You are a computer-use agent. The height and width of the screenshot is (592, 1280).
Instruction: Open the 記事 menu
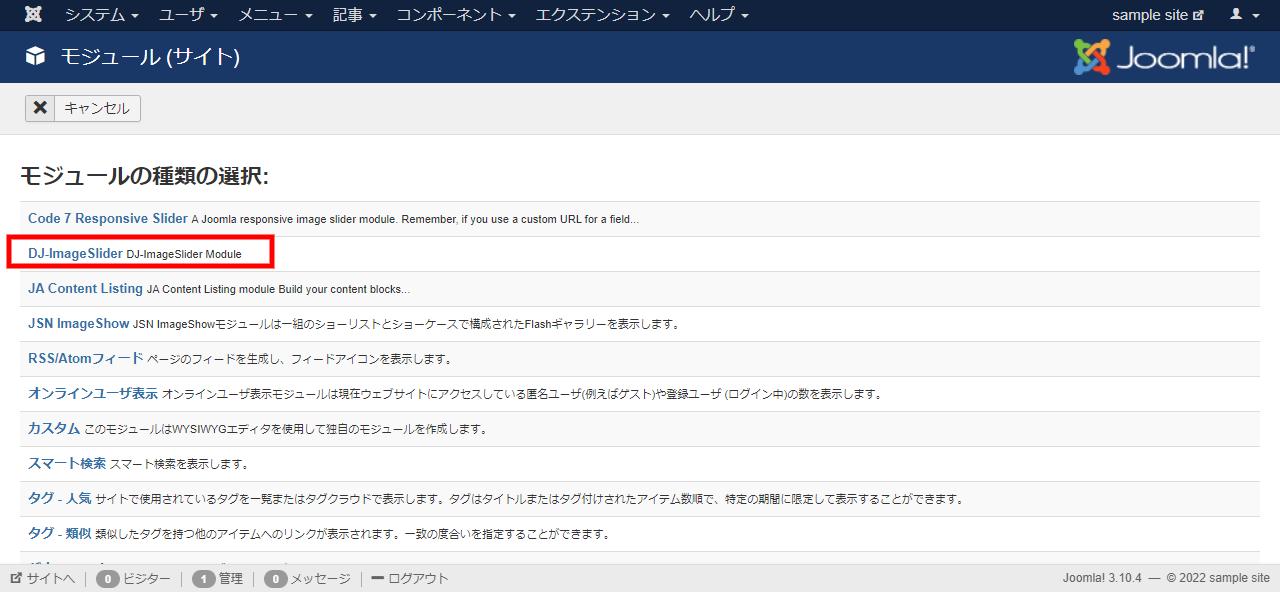coord(355,15)
